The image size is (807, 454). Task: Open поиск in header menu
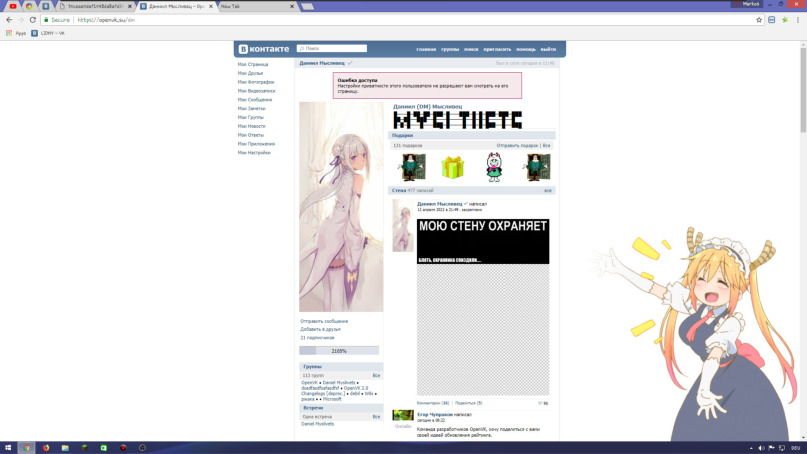pyautogui.click(x=471, y=49)
